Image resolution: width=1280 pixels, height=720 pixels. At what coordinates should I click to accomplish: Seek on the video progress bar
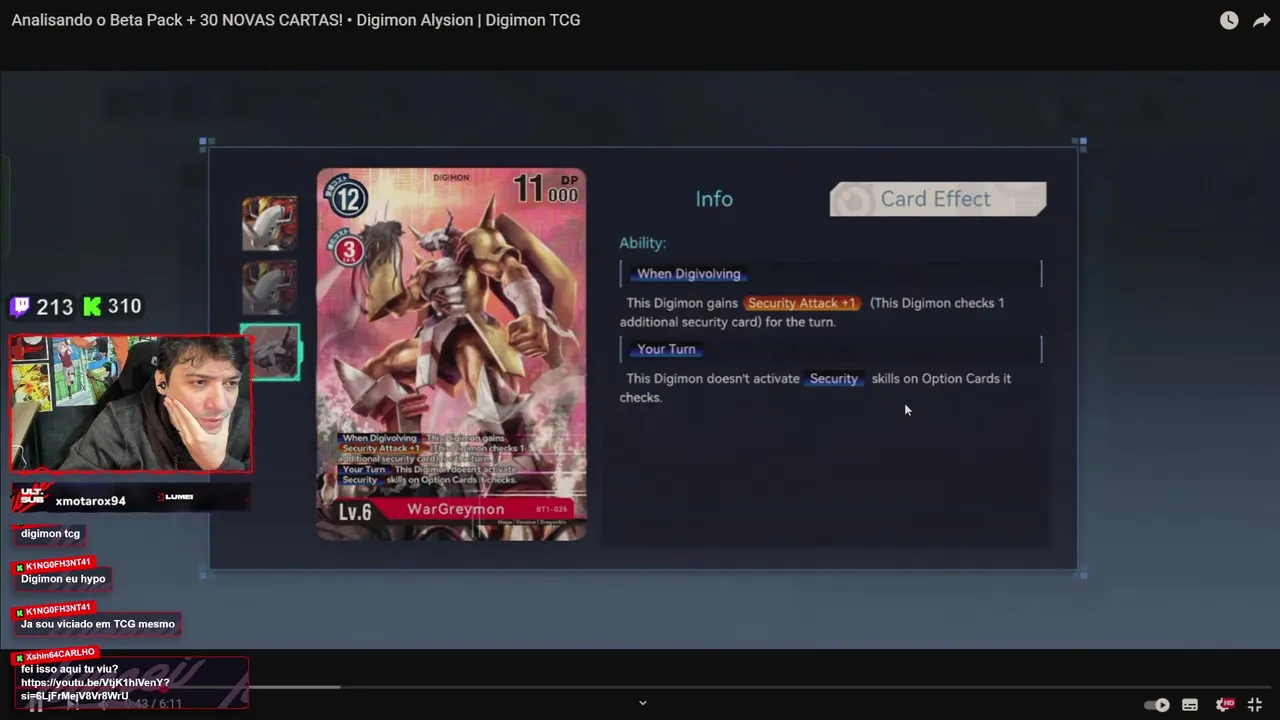click(640, 687)
